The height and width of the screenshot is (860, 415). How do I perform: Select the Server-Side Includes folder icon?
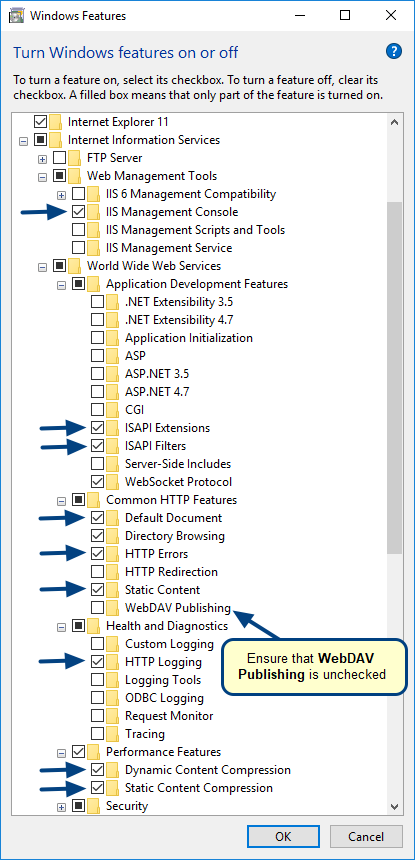(112, 464)
